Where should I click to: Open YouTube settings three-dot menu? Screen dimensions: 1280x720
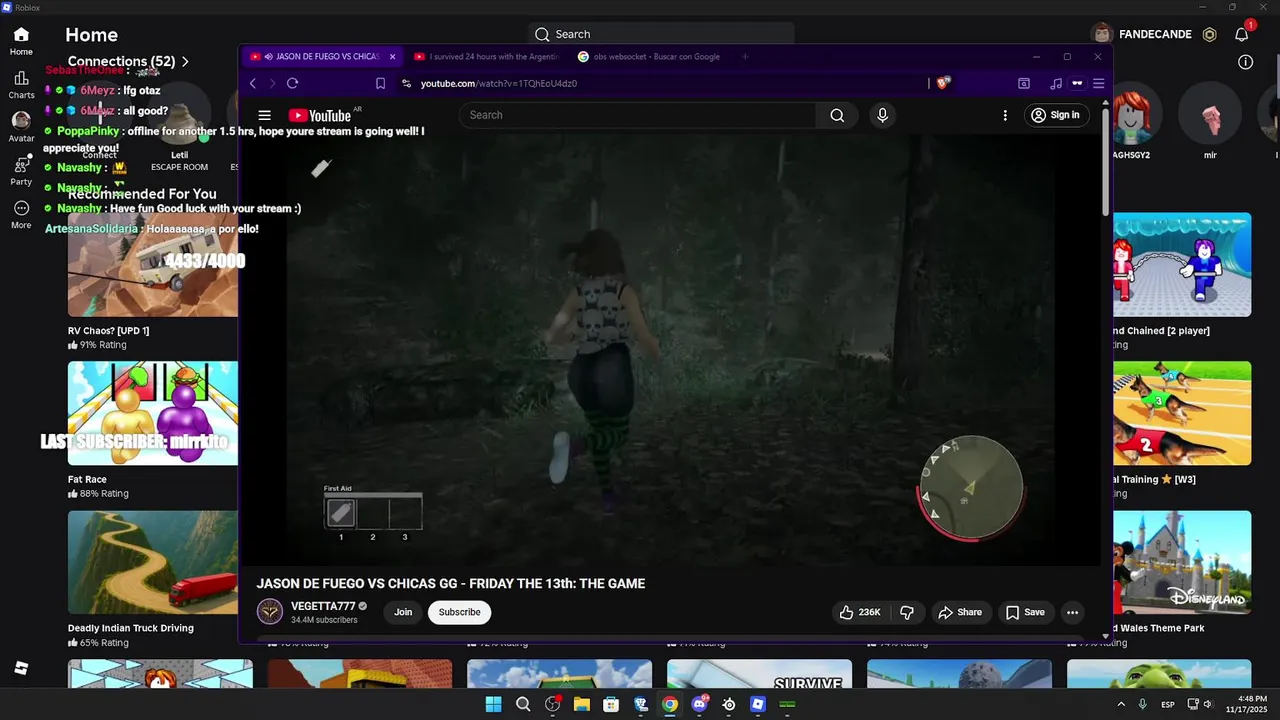point(1005,115)
